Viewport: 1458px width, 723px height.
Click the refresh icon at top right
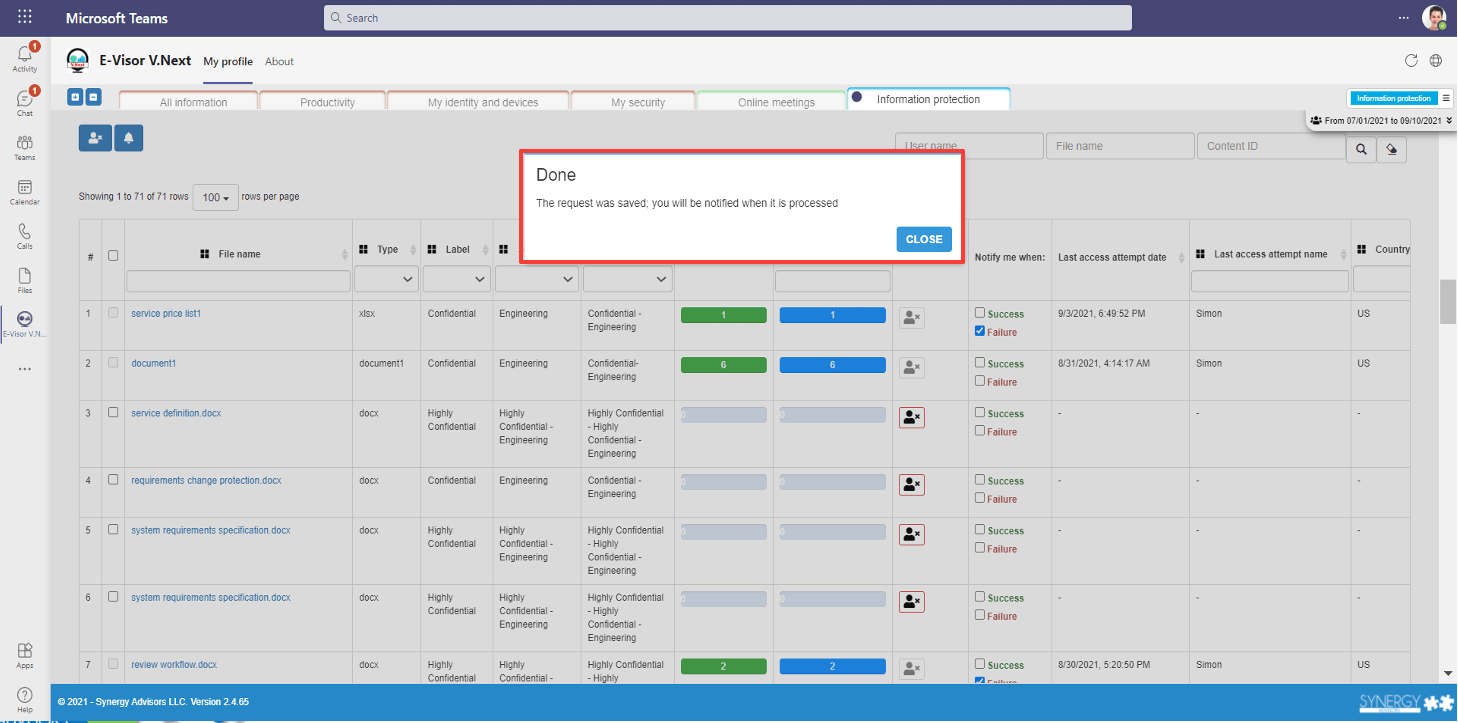click(x=1411, y=60)
